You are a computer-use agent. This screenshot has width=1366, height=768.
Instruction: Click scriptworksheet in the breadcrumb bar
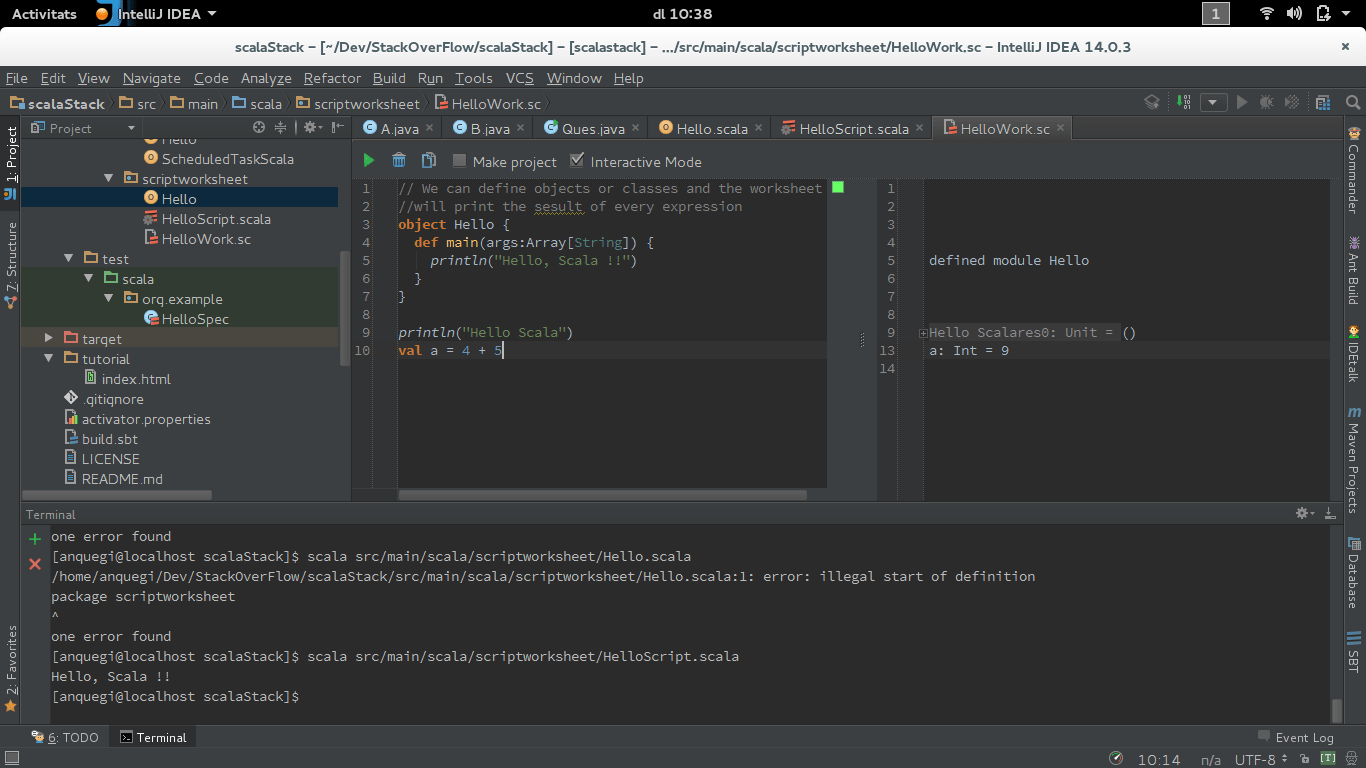pos(367,103)
